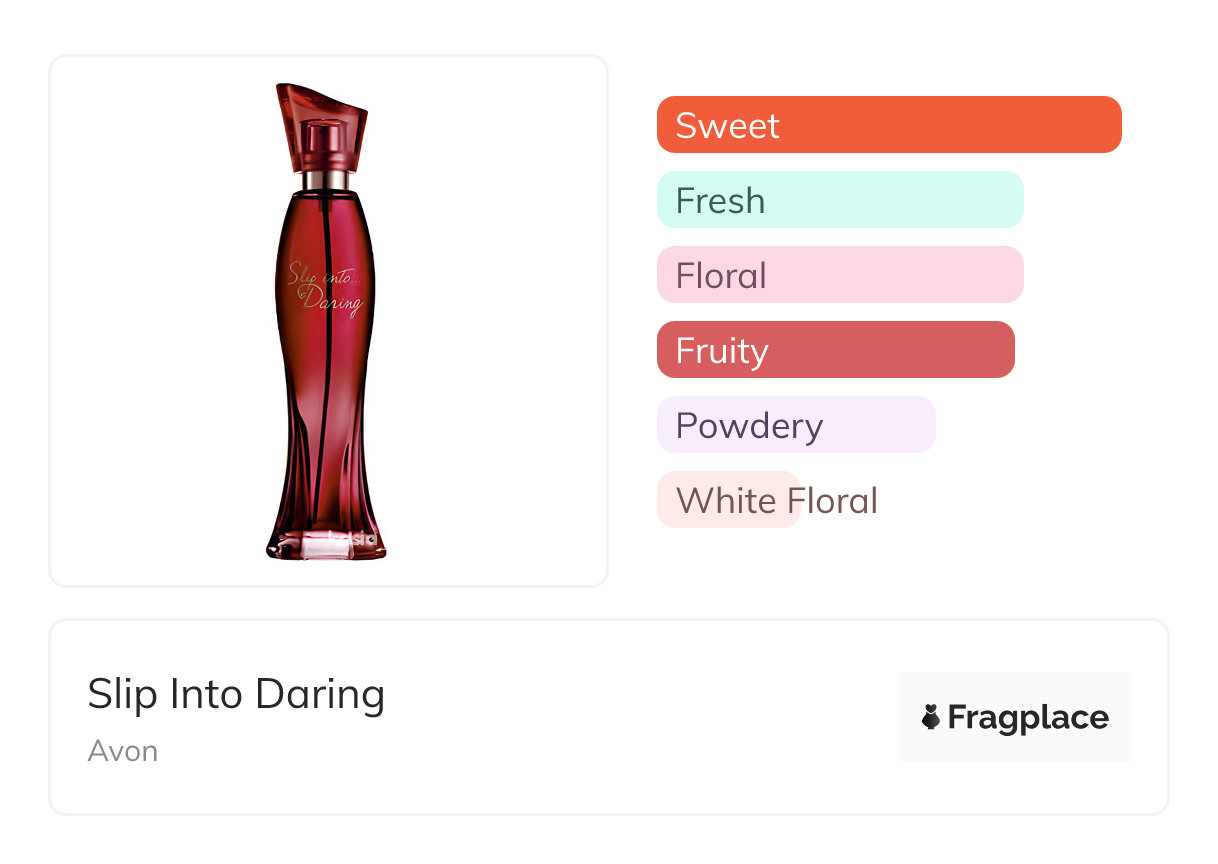Select the Fresh accord bar

(839, 200)
